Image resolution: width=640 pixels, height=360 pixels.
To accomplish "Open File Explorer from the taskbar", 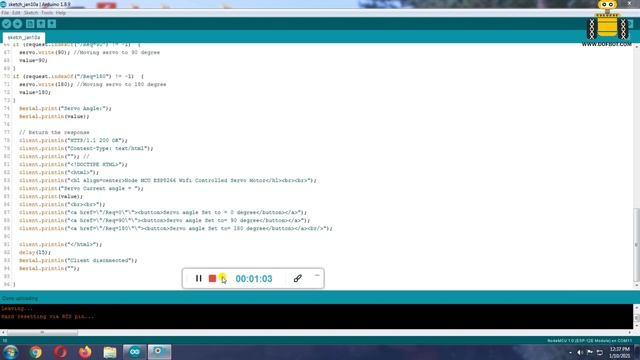I will (x=110, y=352).
